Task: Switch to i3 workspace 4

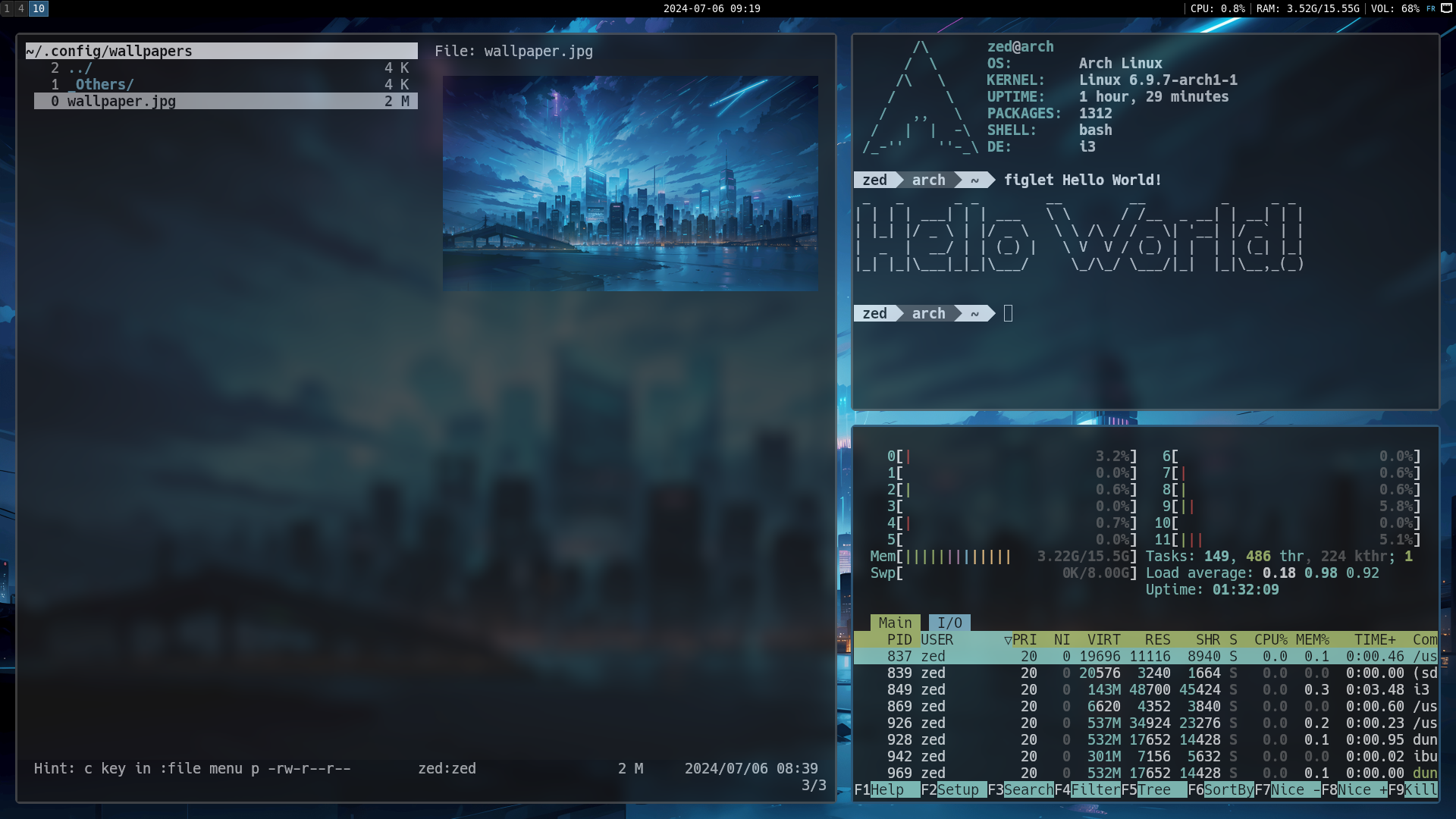Action: pos(21,8)
